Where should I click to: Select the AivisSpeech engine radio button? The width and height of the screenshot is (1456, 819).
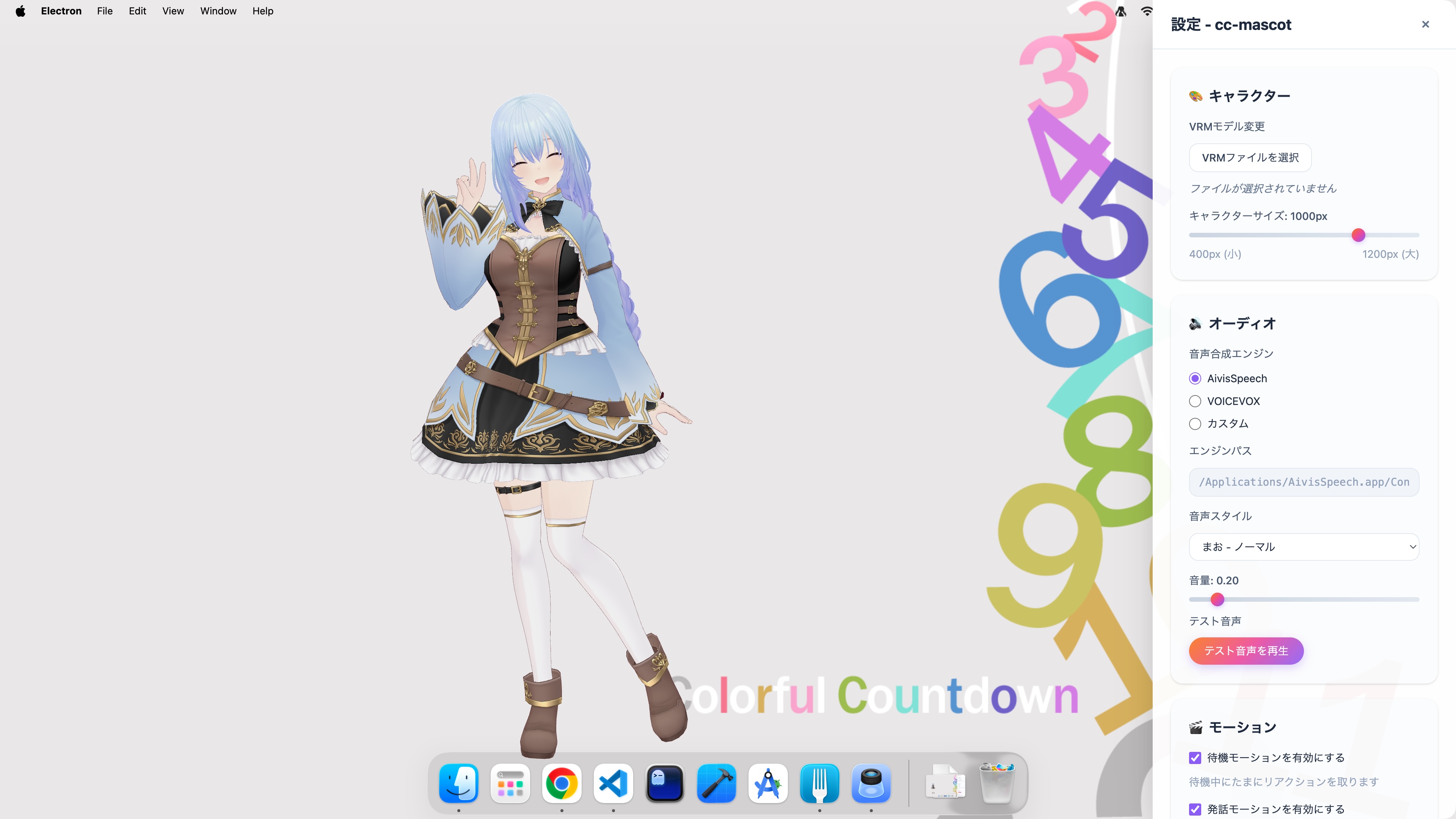tap(1195, 379)
